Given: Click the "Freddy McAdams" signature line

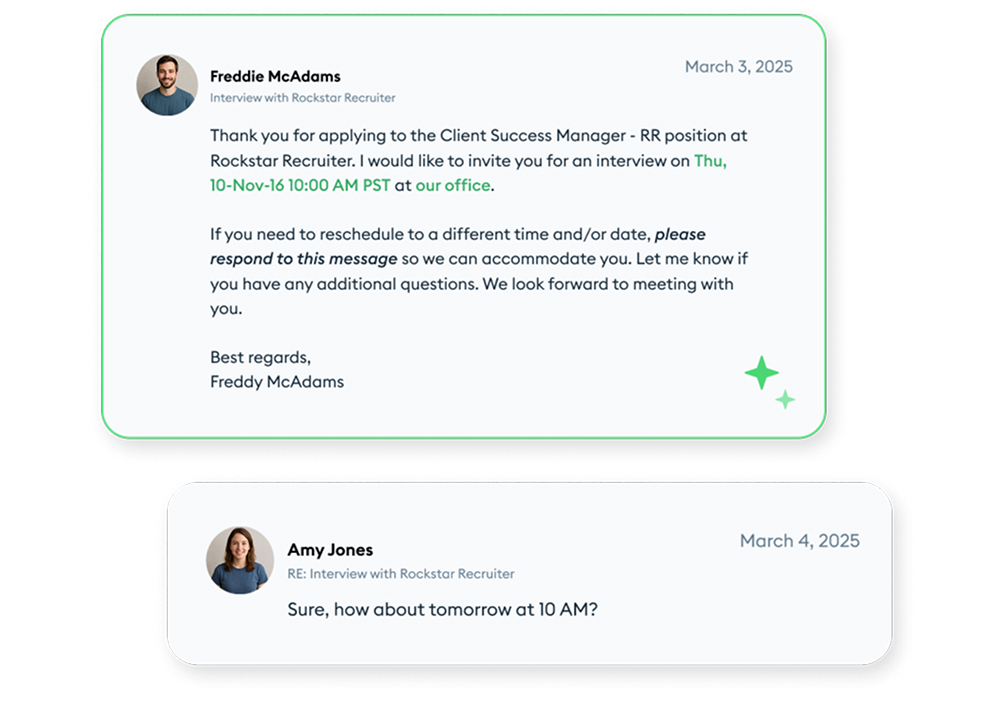Looking at the screenshot, I should (277, 381).
